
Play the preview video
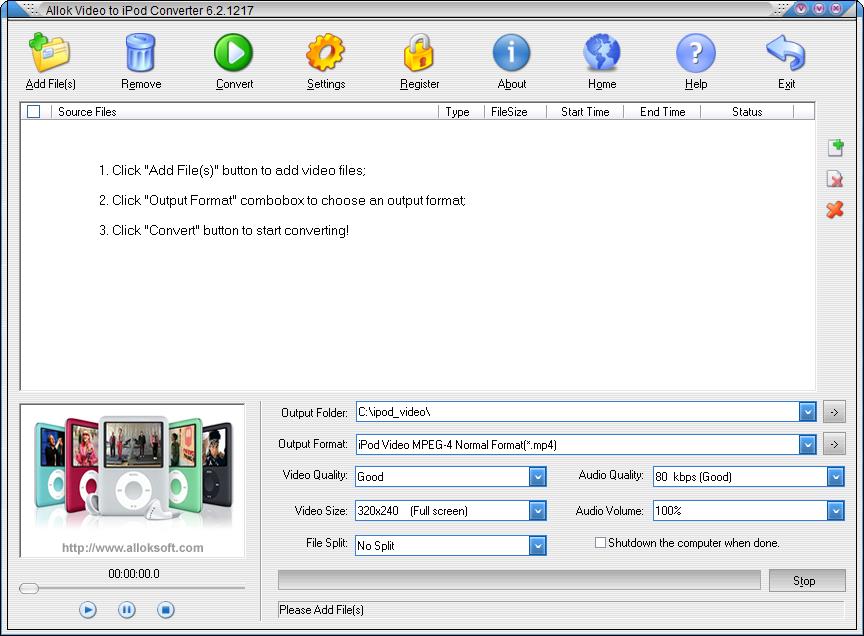tap(88, 610)
